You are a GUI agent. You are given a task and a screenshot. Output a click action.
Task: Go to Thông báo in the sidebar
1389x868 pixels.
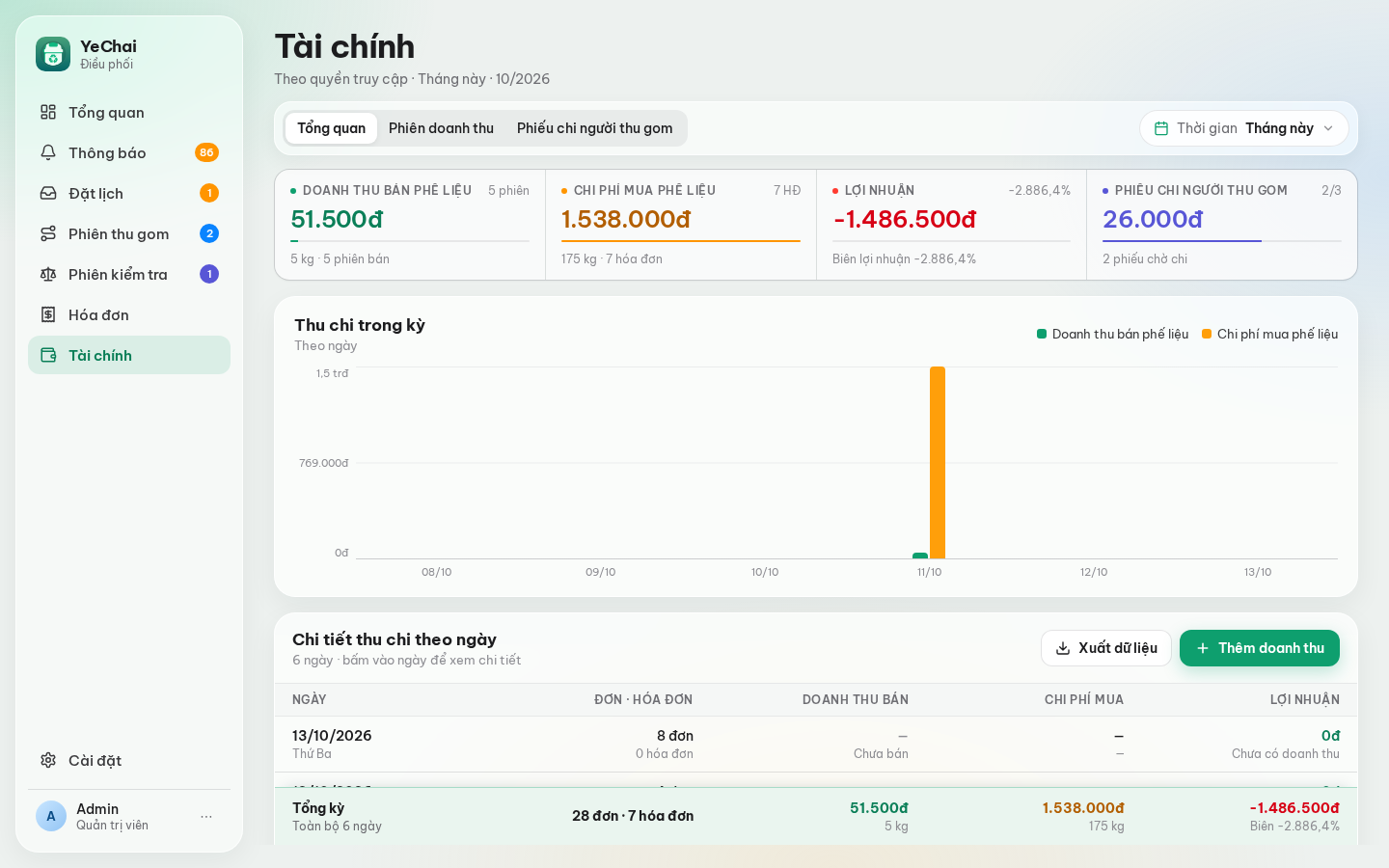point(129,152)
